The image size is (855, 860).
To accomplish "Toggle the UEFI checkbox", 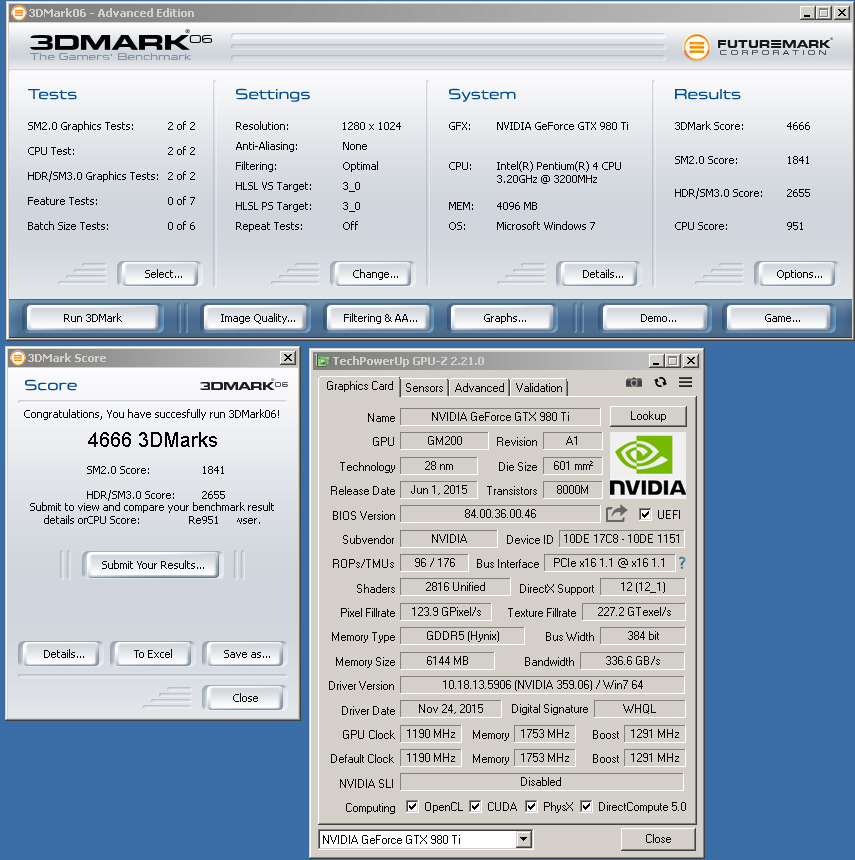I will click(645, 515).
